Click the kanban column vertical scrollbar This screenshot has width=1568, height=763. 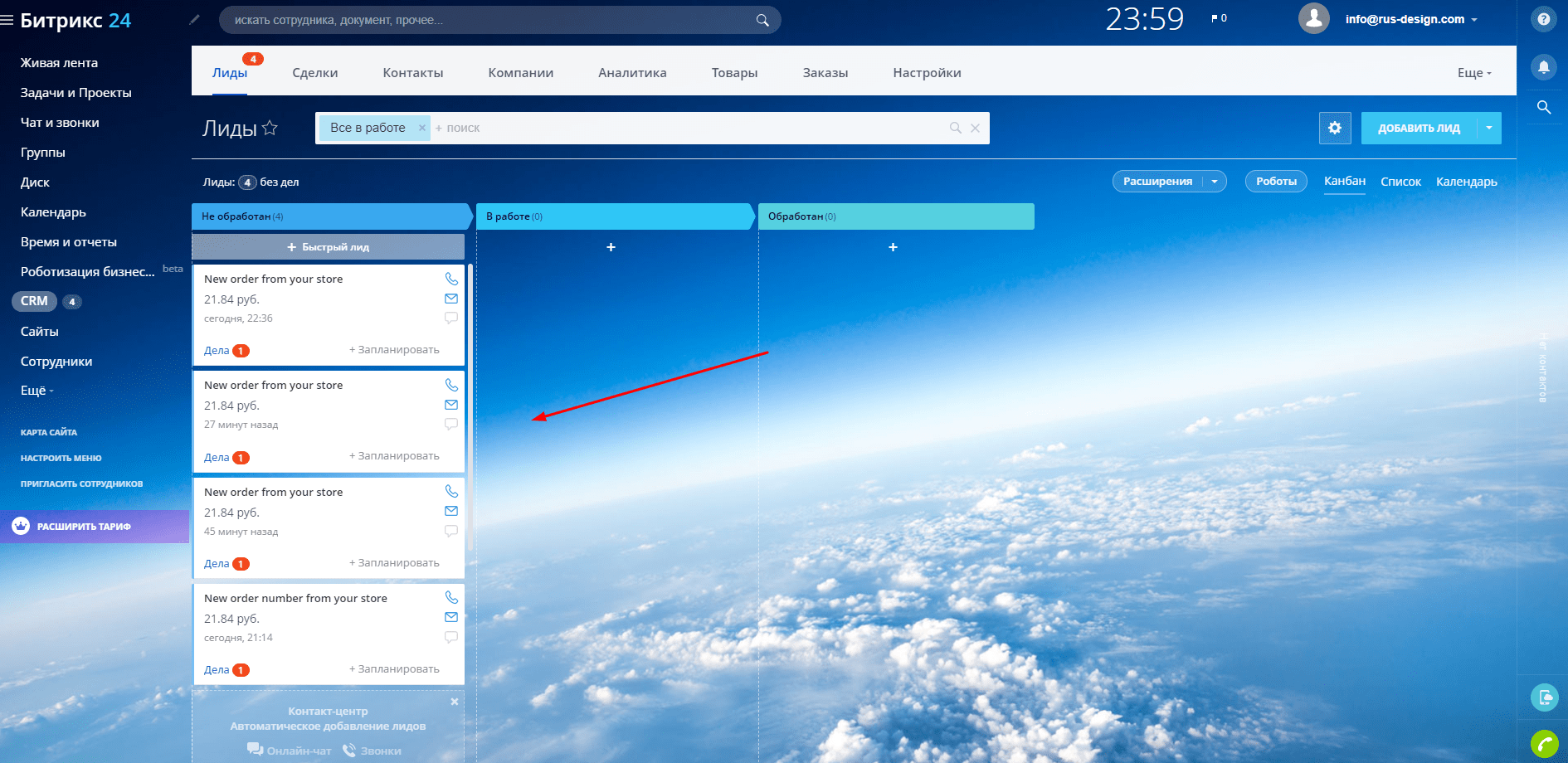[470, 406]
